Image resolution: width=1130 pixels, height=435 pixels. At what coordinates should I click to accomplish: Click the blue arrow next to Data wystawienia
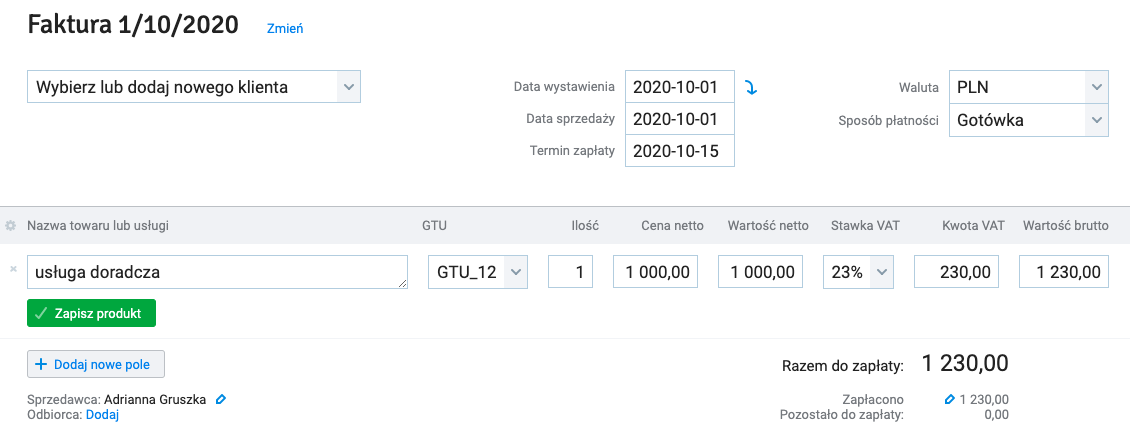(751, 88)
